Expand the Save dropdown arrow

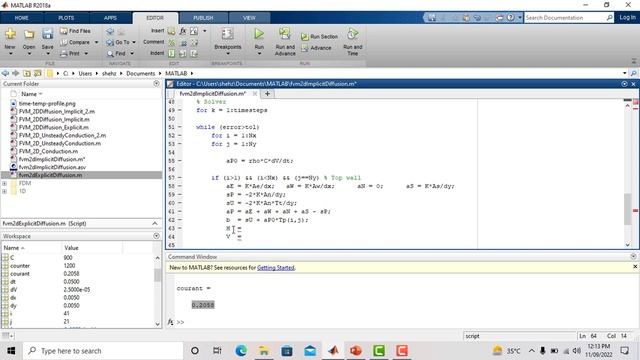(47, 53)
